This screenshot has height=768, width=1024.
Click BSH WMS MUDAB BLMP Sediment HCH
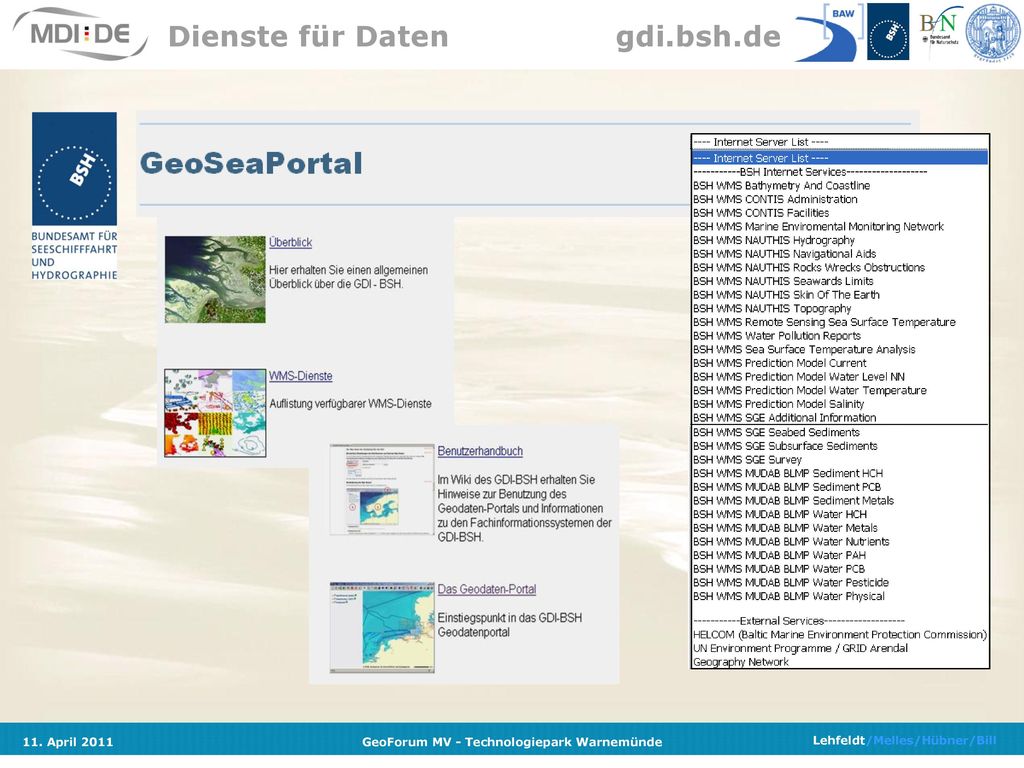point(840,473)
